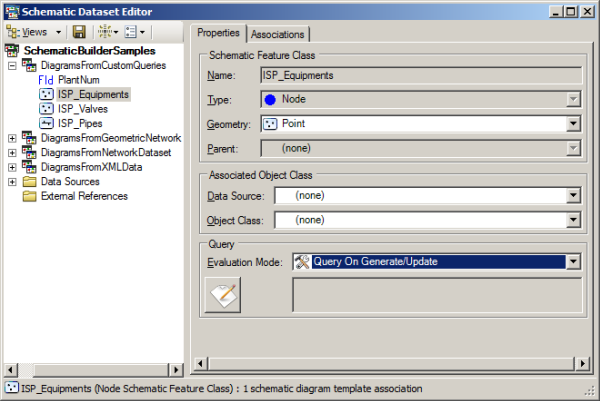Close the Schematic Dataset Editor window

(587, 12)
